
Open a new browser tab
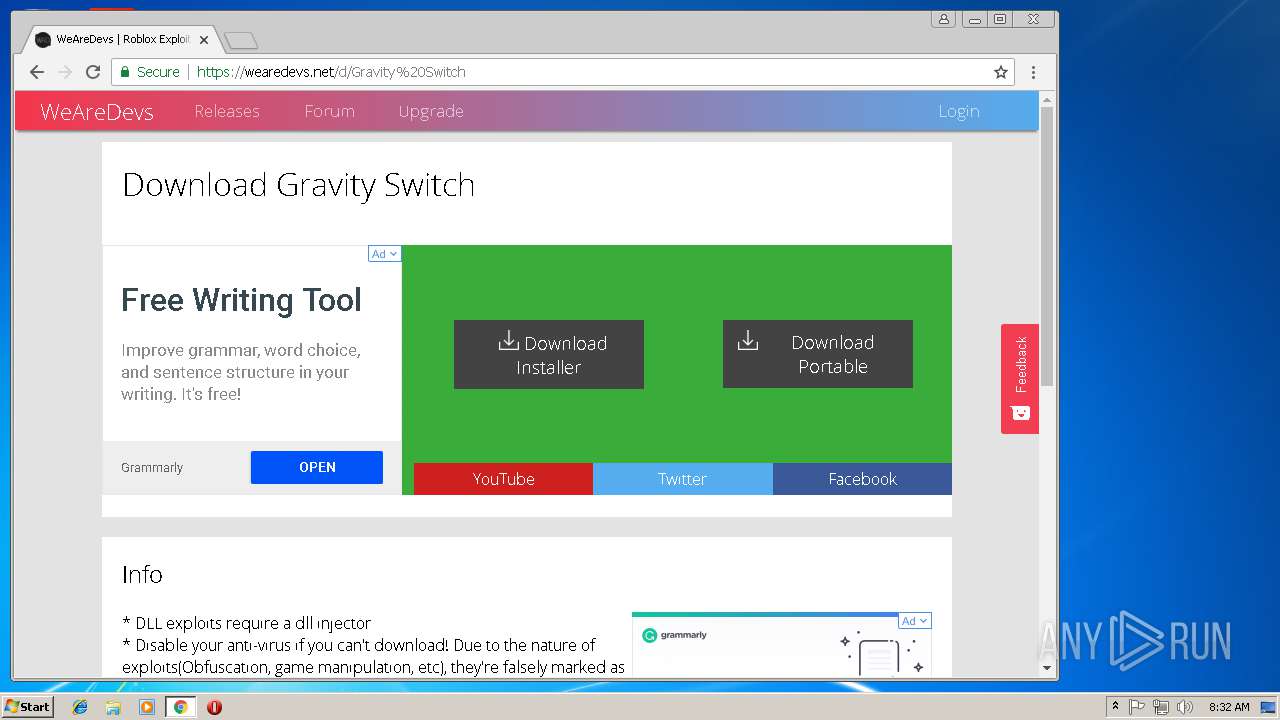[241, 40]
